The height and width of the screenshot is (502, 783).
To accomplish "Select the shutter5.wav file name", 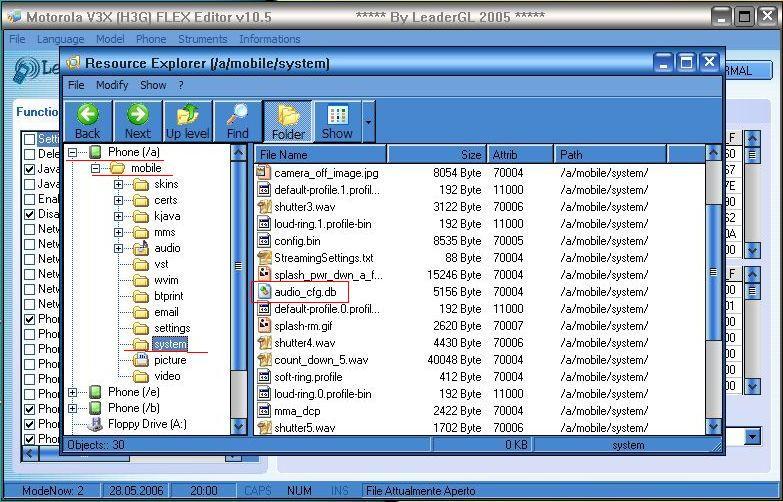I will click(305, 428).
